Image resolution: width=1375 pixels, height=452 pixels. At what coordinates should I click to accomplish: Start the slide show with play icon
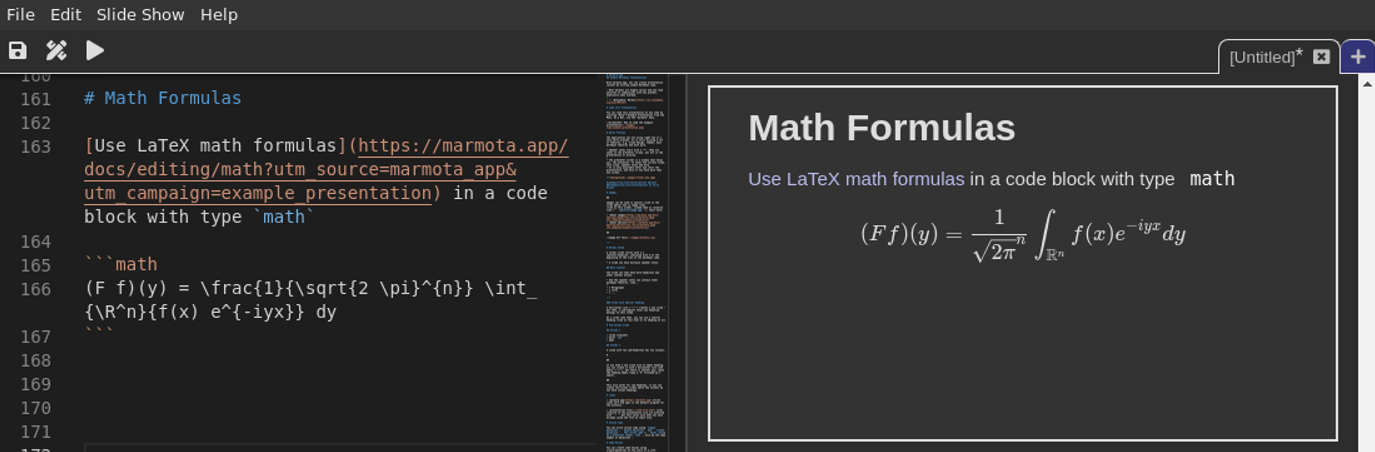click(95, 50)
